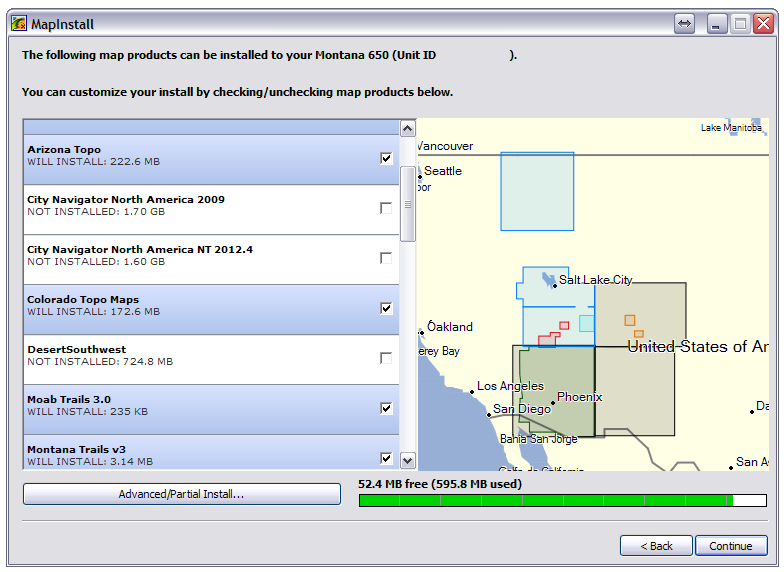Open Advanced/Partial Install options
784x572 pixels.
pyautogui.click(x=181, y=494)
